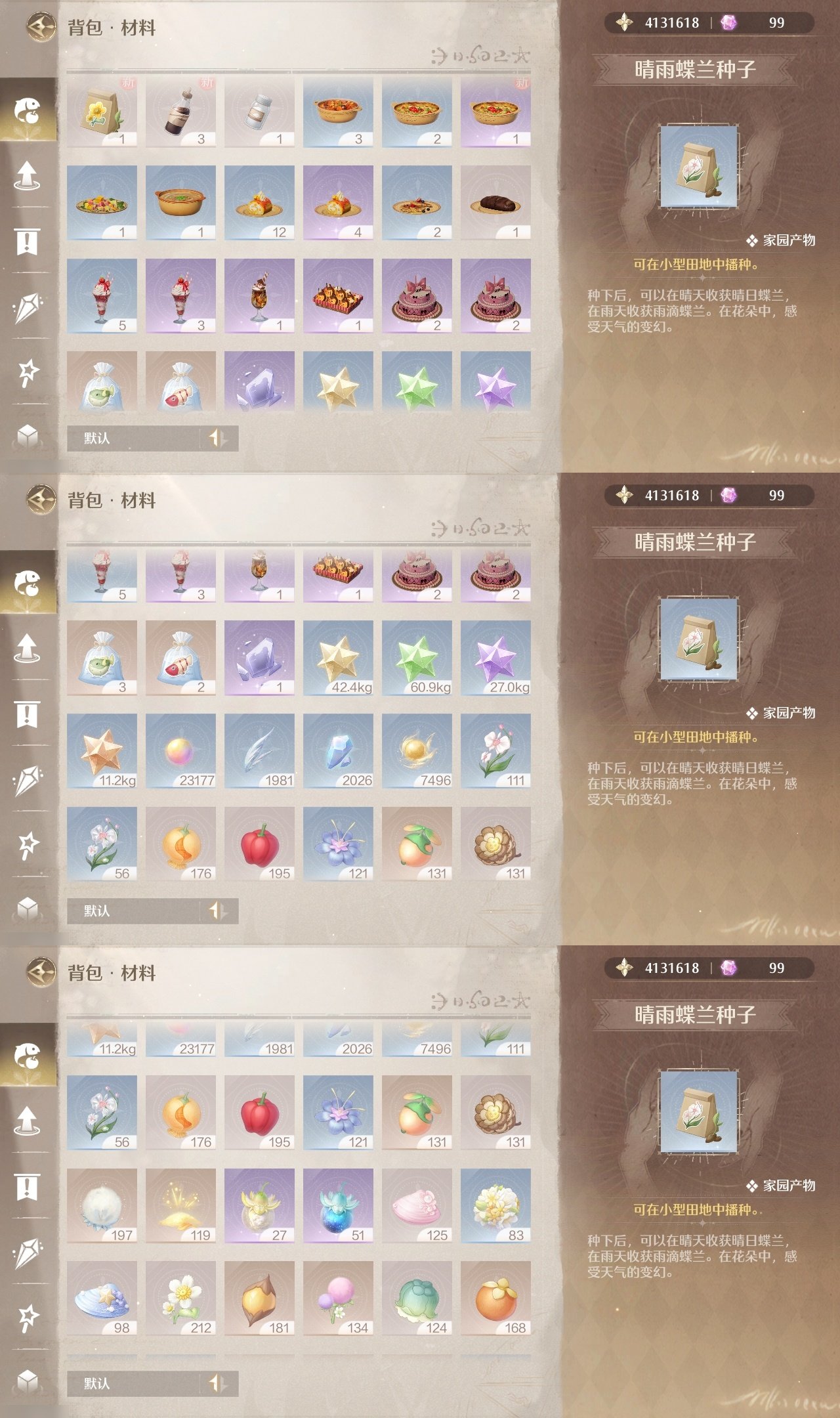
Task: Select the purple roll cake stack of 4
Action: pos(338,202)
